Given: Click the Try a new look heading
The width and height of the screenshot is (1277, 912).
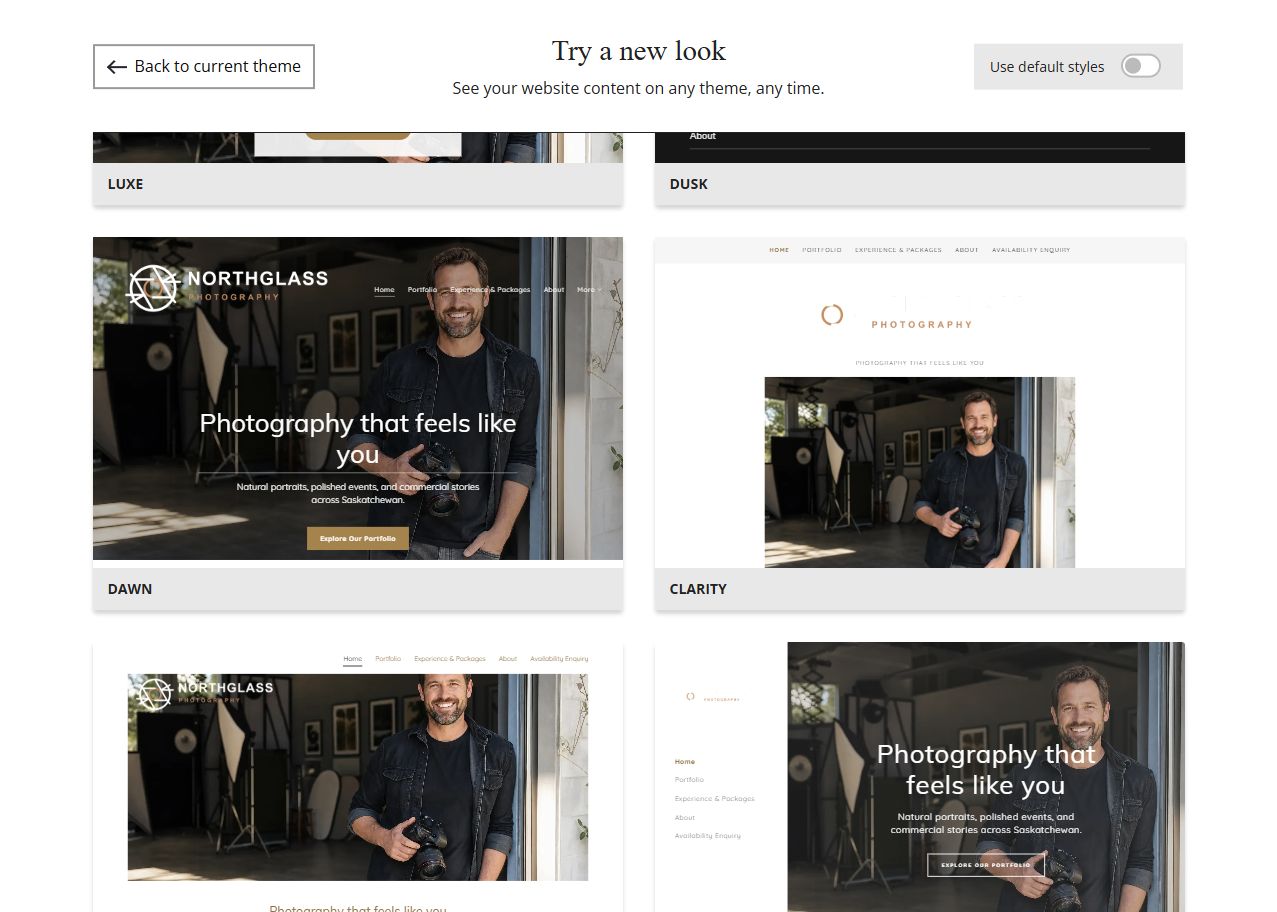Looking at the screenshot, I should tap(639, 51).
